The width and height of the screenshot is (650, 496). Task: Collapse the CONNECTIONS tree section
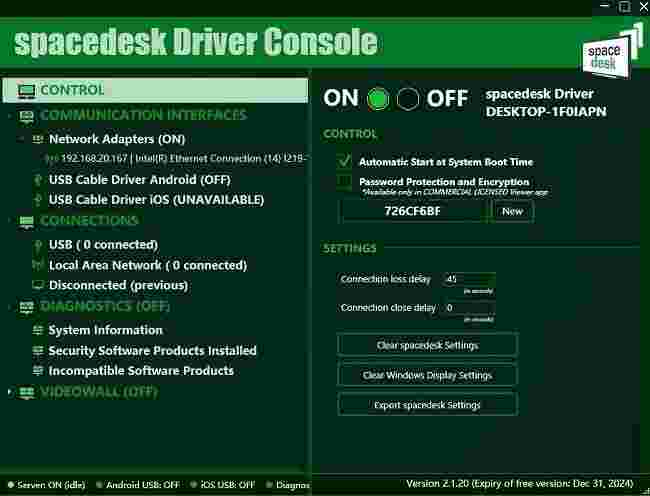point(10,221)
